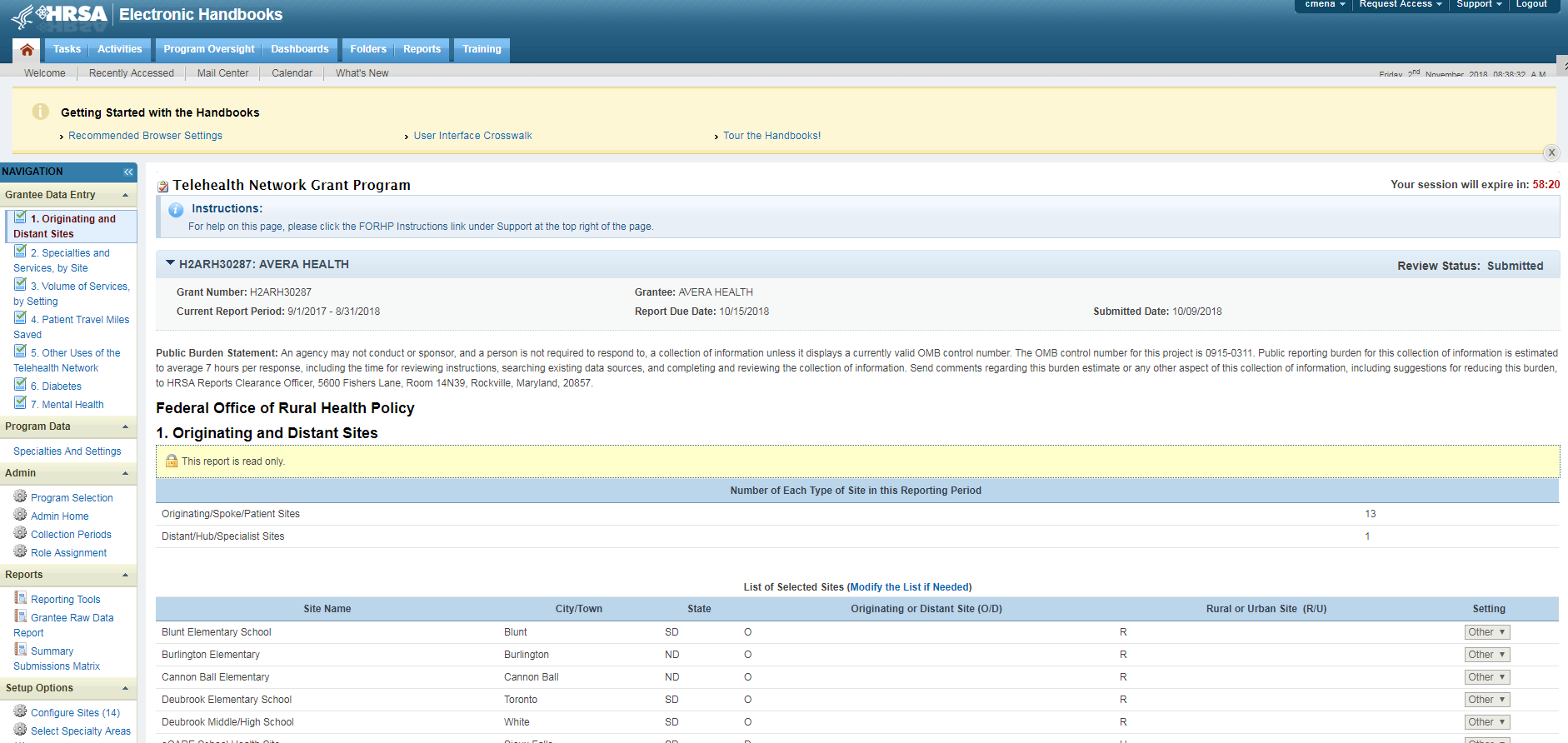Click the gear icon beside Configure Sites
The height and width of the screenshot is (743, 1568).
[20, 711]
